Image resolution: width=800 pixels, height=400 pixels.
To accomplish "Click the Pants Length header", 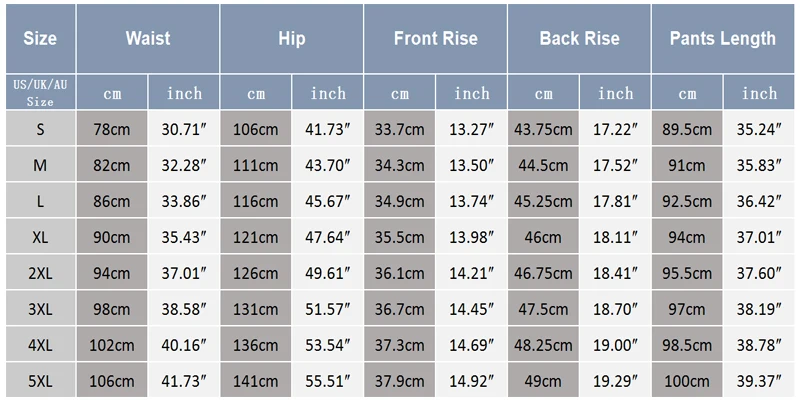I will coord(723,38).
